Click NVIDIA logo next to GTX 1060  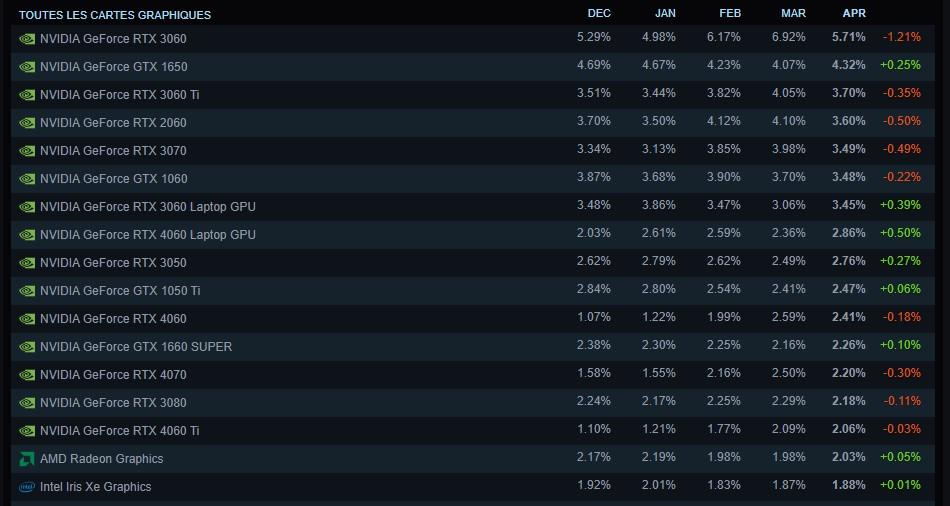pos(27,179)
